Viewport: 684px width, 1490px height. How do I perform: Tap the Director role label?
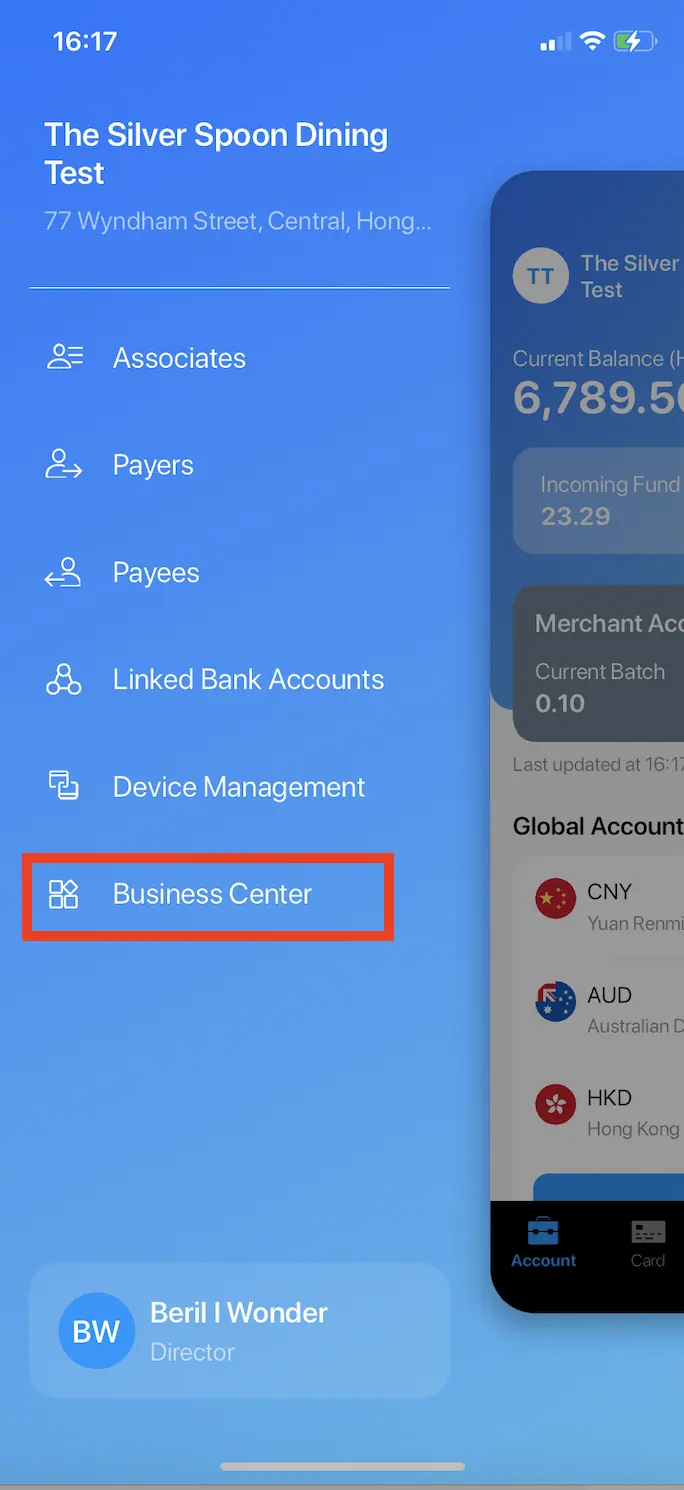pyautogui.click(x=192, y=1352)
